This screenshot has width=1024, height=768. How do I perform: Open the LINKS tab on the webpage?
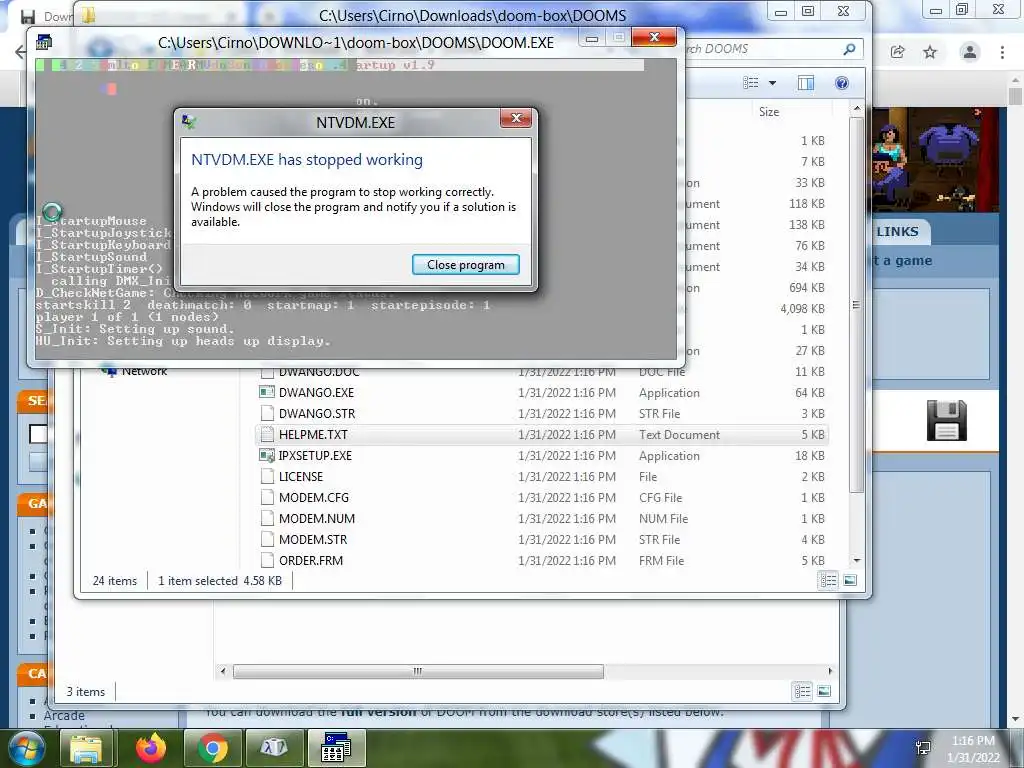pos(897,231)
